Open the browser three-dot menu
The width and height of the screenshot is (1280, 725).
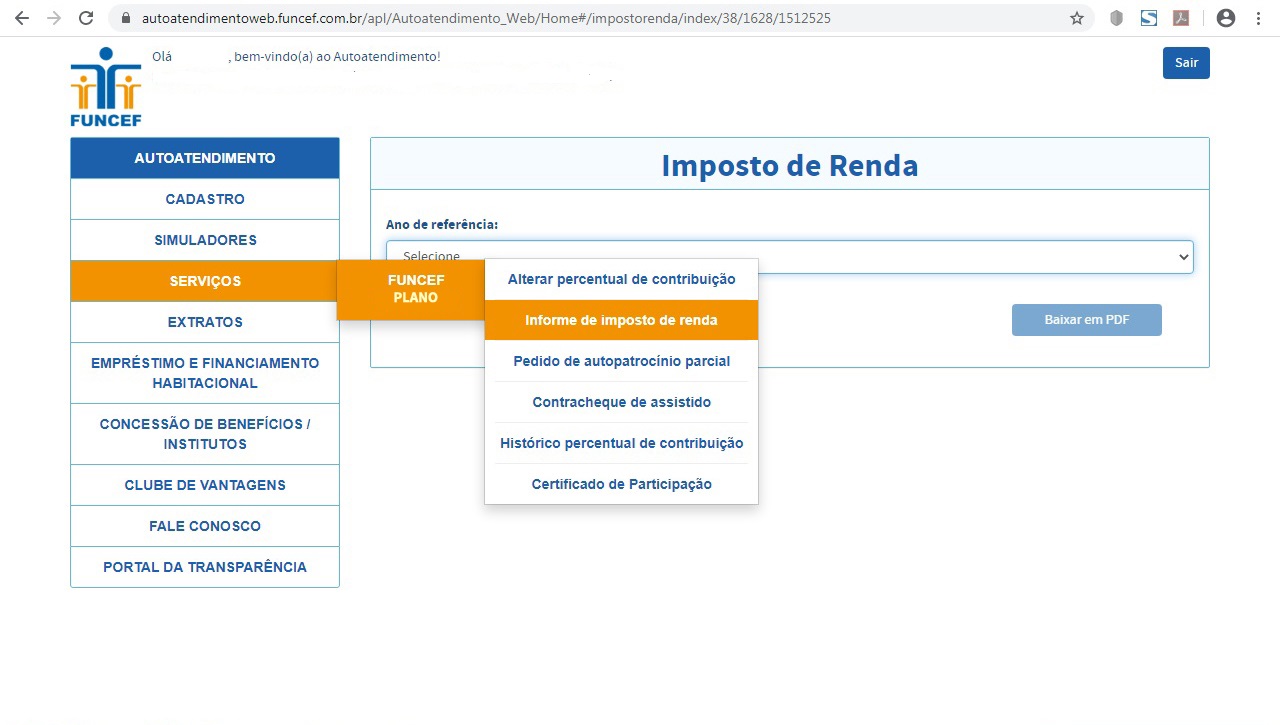coord(1258,17)
